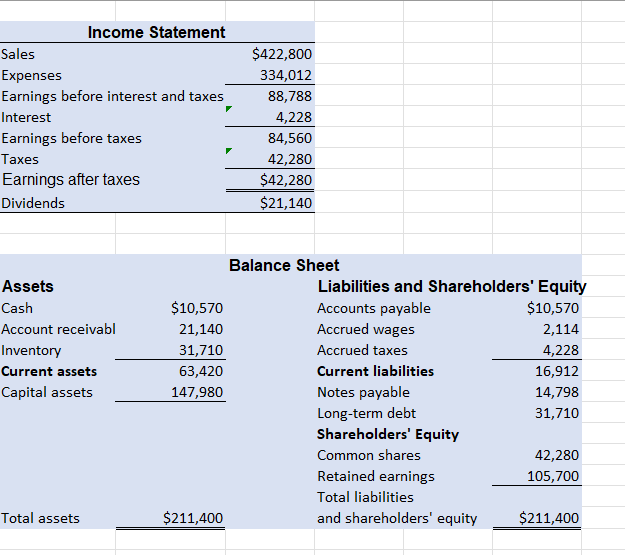This screenshot has height=555, width=625.
Task: Select the Cash amount $10,570
Action: point(170,307)
